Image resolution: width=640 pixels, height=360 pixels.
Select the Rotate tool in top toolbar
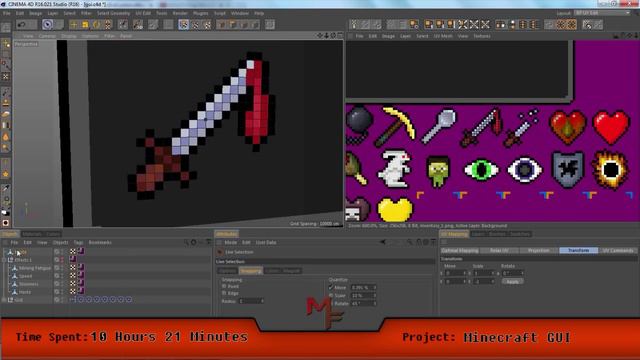click(x=96, y=24)
